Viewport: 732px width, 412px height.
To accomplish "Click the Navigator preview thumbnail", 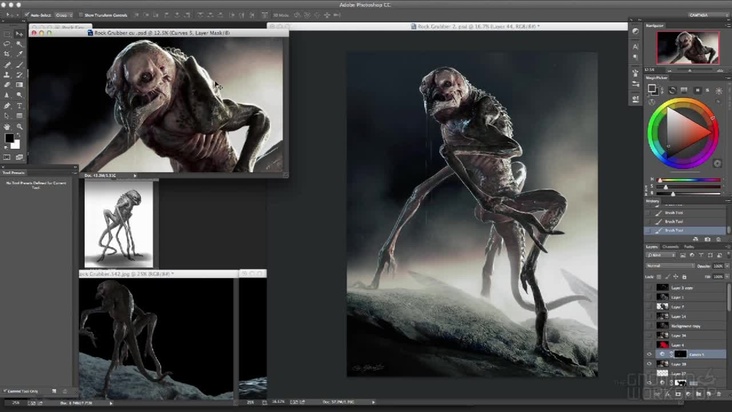I will click(x=688, y=48).
